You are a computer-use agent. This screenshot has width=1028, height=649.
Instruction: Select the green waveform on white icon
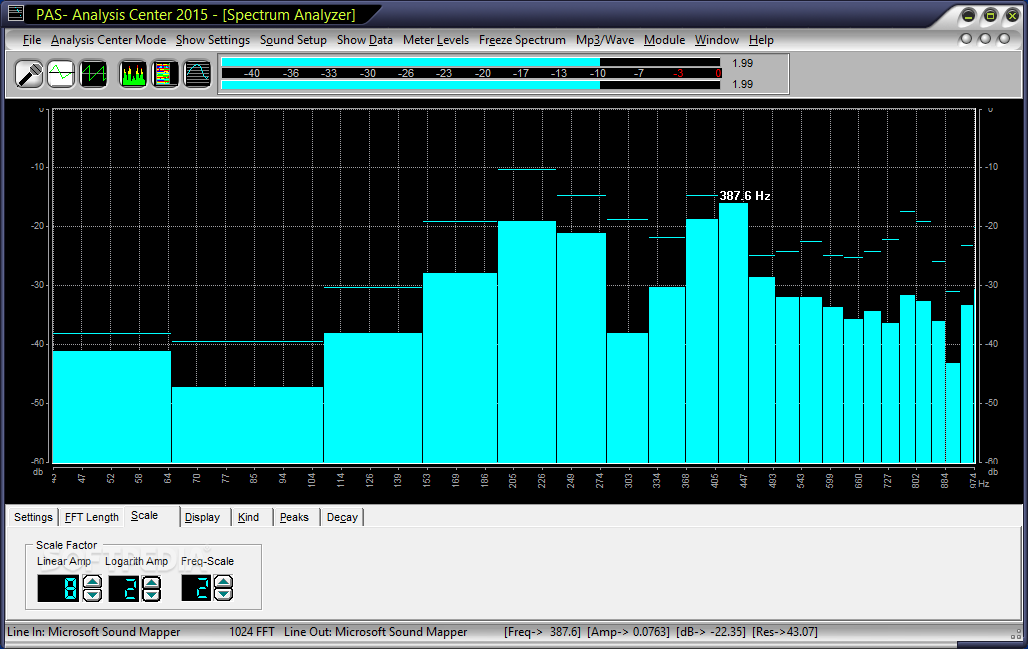click(61, 73)
